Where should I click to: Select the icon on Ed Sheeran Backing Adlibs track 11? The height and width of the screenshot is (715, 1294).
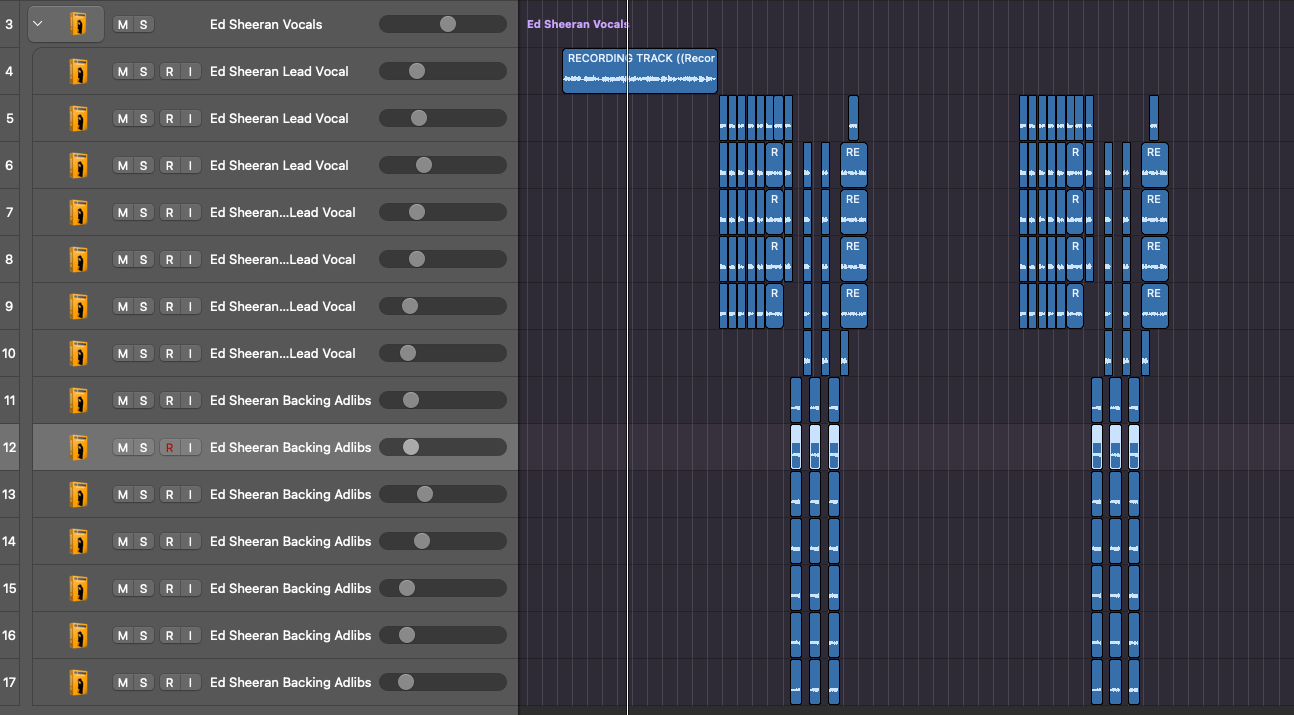point(78,400)
